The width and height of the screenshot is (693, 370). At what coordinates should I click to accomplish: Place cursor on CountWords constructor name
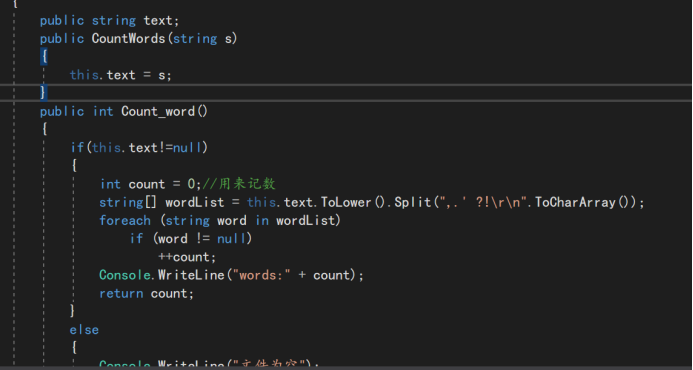point(128,38)
